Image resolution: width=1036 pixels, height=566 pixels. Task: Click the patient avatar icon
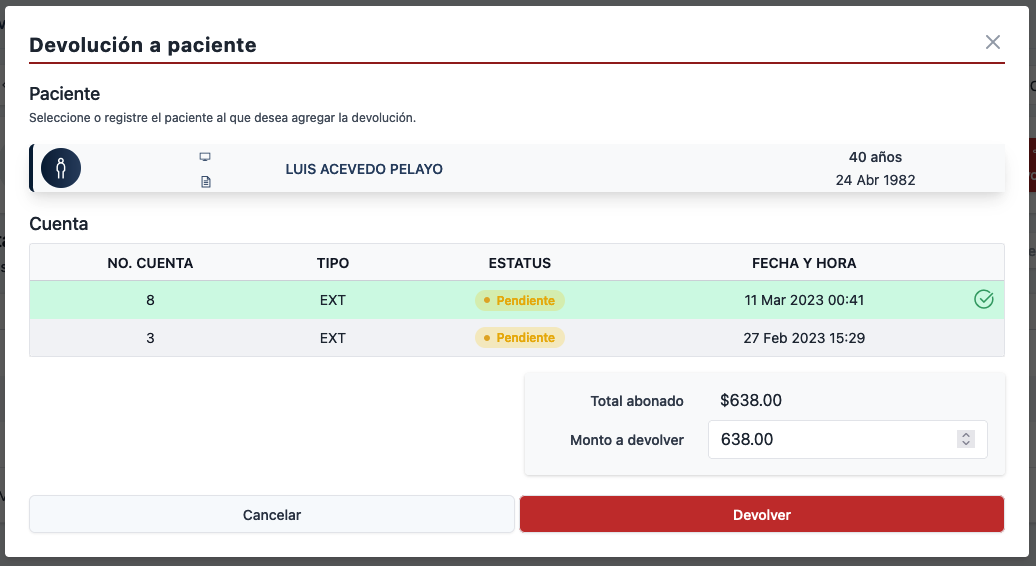click(x=61, y=167)
